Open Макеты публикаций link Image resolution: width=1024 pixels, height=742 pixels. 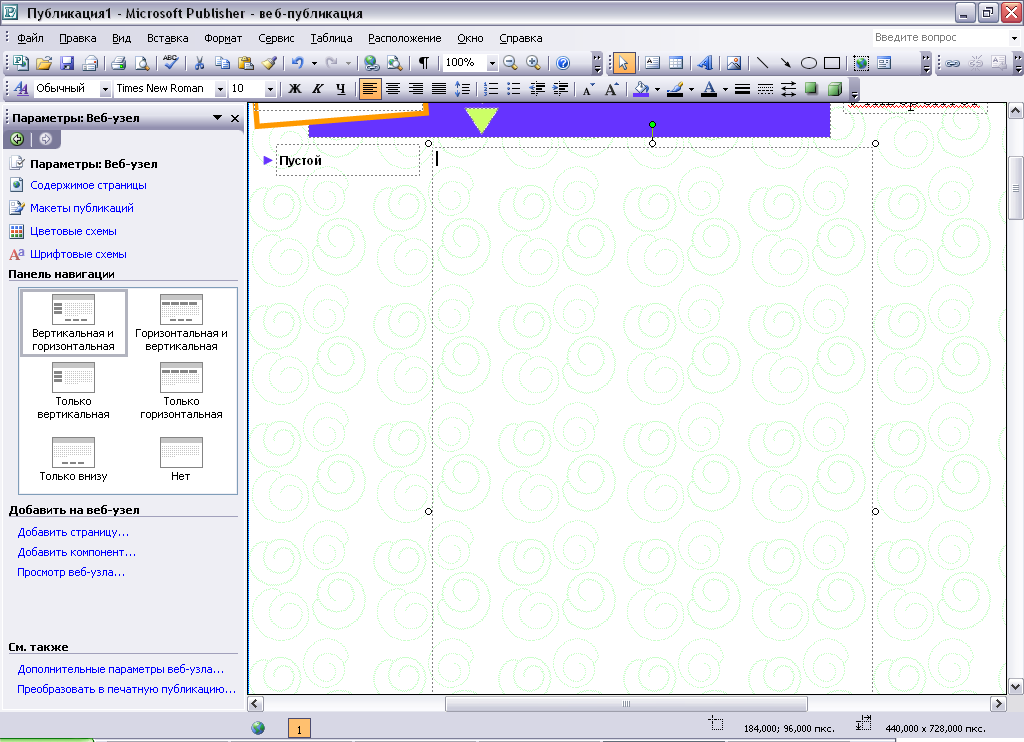click(82, 208)
